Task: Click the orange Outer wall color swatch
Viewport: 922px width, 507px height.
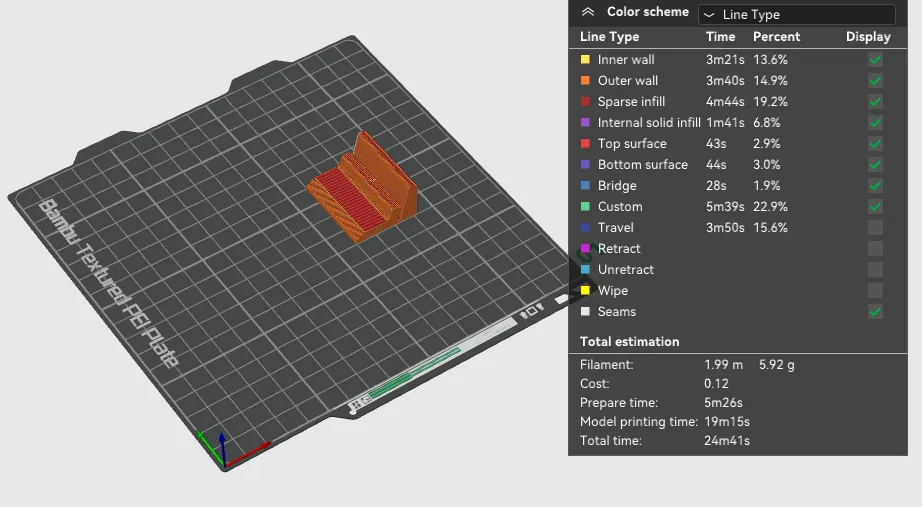Action: tap(585, 81)
